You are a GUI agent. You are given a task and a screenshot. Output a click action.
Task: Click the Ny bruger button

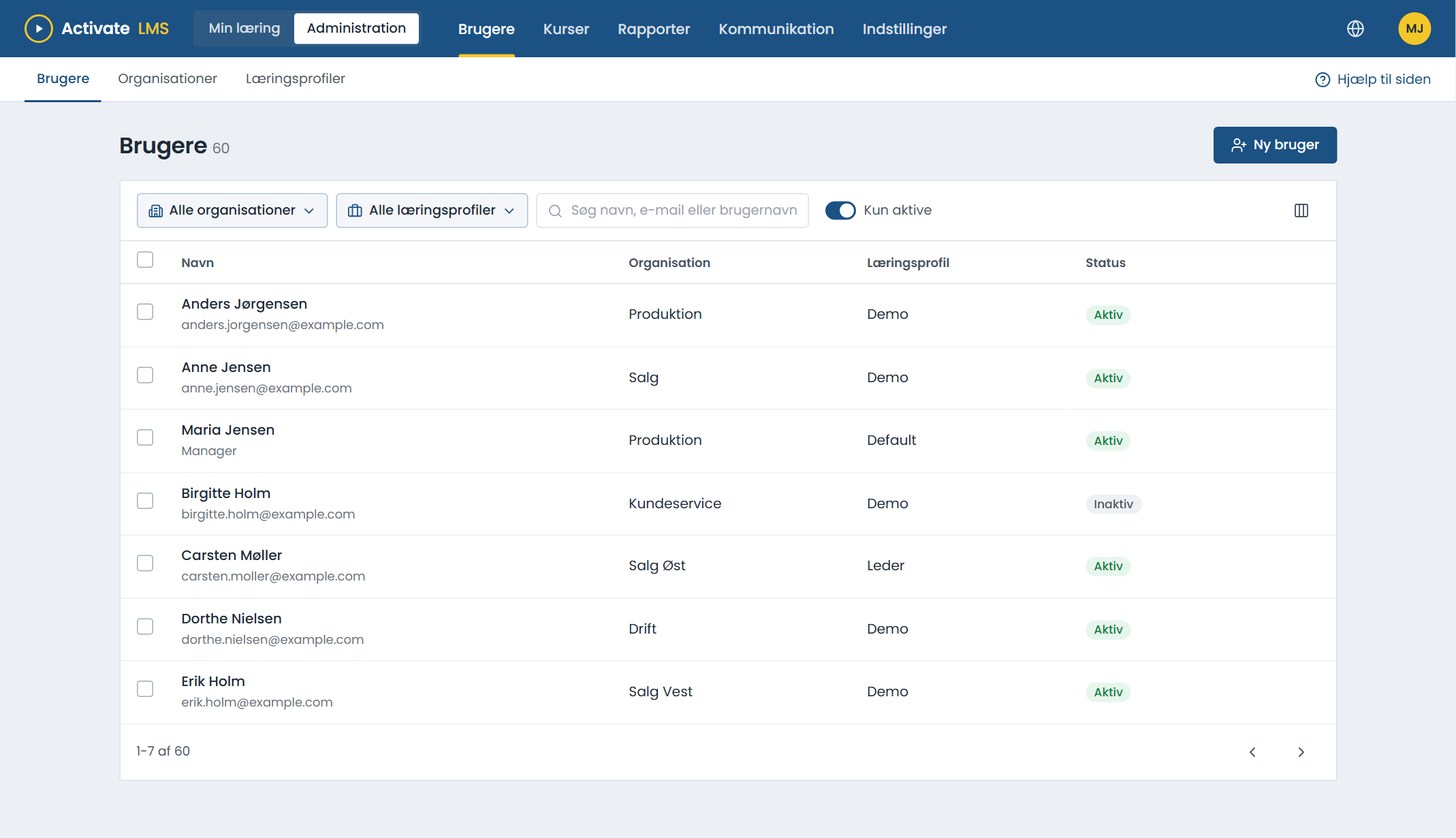pyautogui.click(x=1275, y=145)
